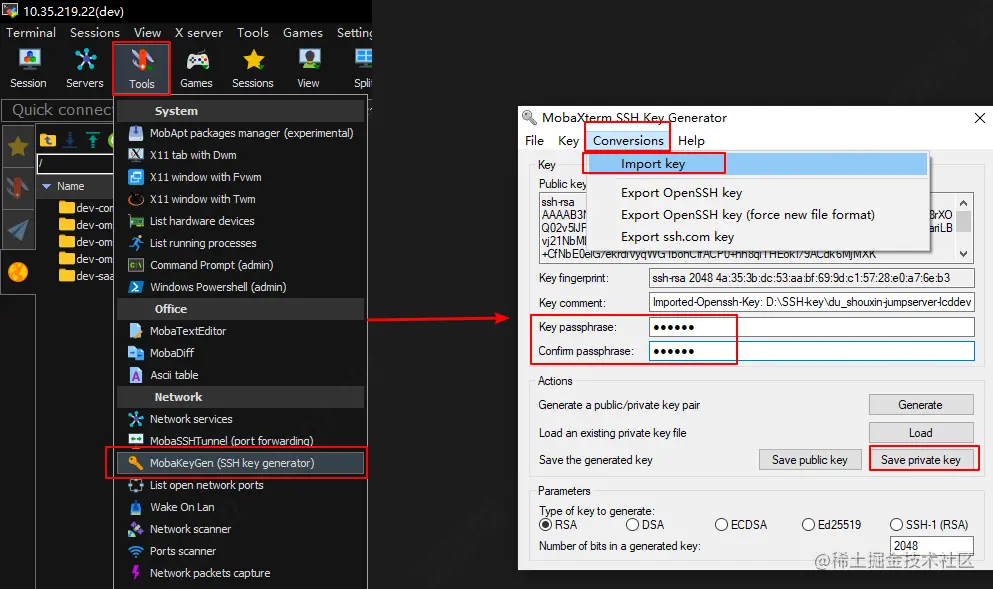Image resolution: width=993 pixels, height=589 pixels.
Task: Click the sidebar paper-plane tab
Action: (x=18, y=230)
